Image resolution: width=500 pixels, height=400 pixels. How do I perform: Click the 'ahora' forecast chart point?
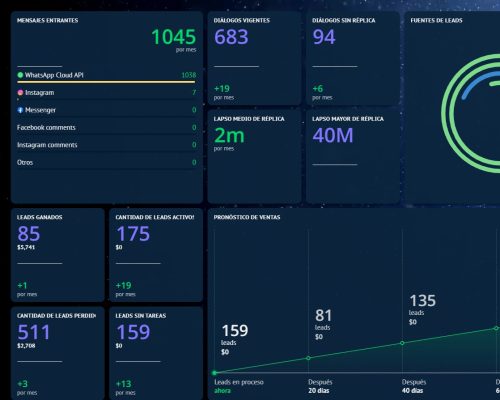[x=214, y=373]
